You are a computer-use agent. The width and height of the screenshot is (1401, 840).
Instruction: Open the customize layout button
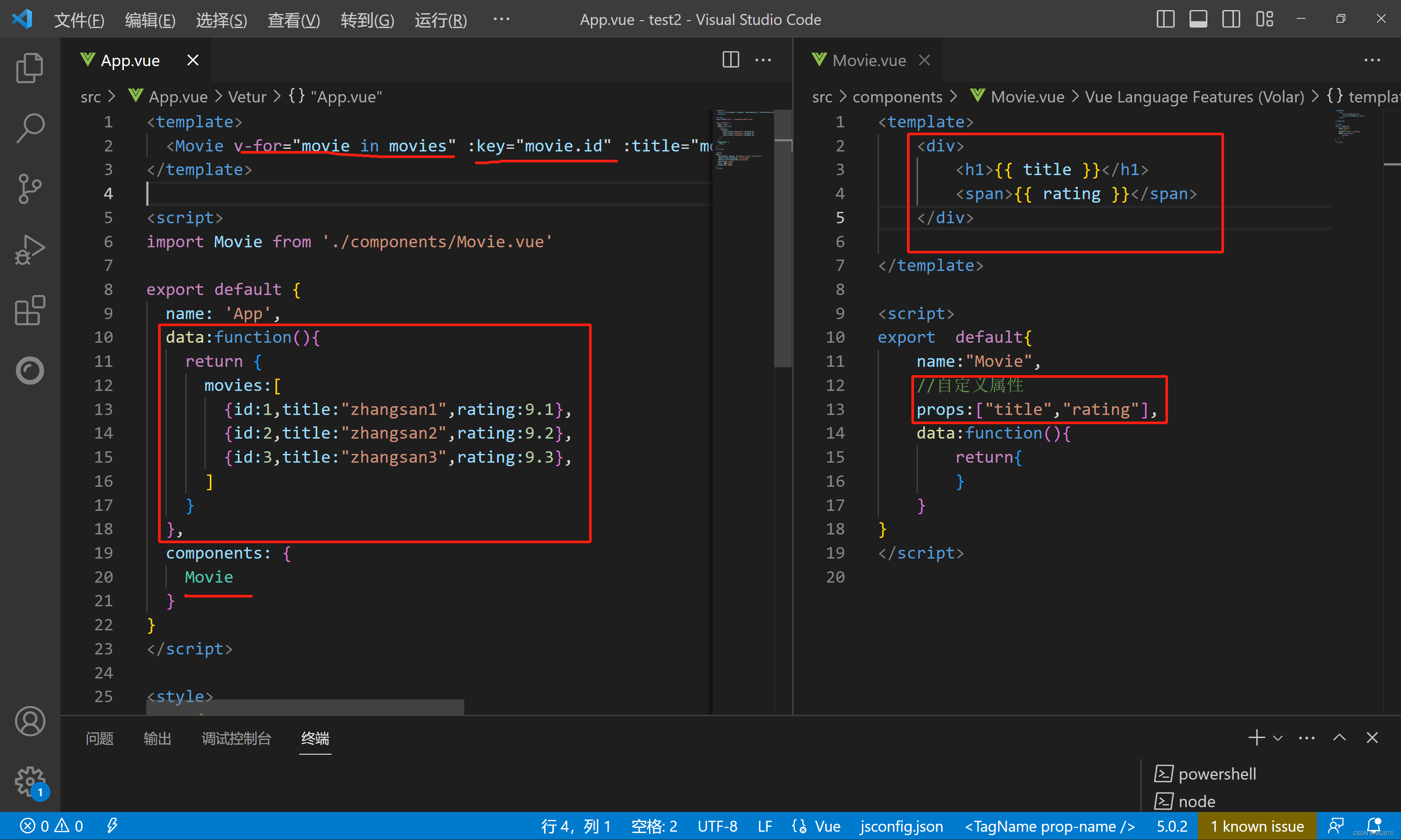(x=1264, y=19)
